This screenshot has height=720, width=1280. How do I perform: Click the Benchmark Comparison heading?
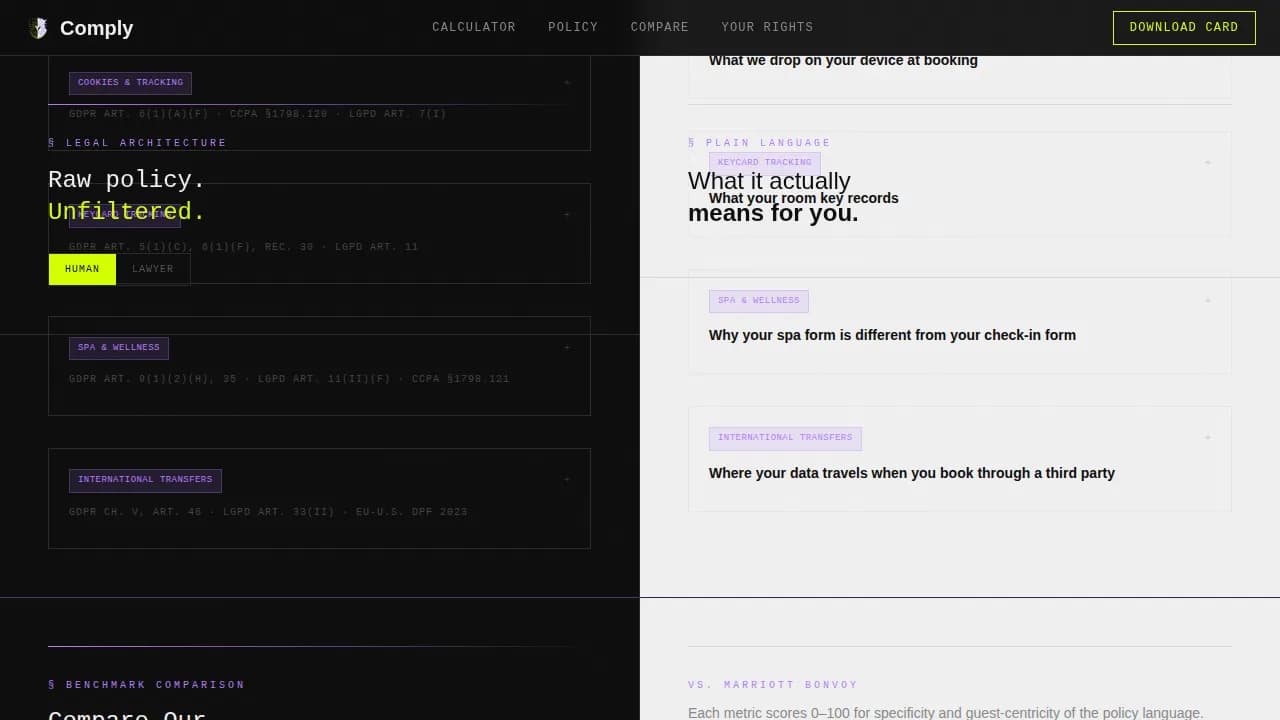click(146, 684)
